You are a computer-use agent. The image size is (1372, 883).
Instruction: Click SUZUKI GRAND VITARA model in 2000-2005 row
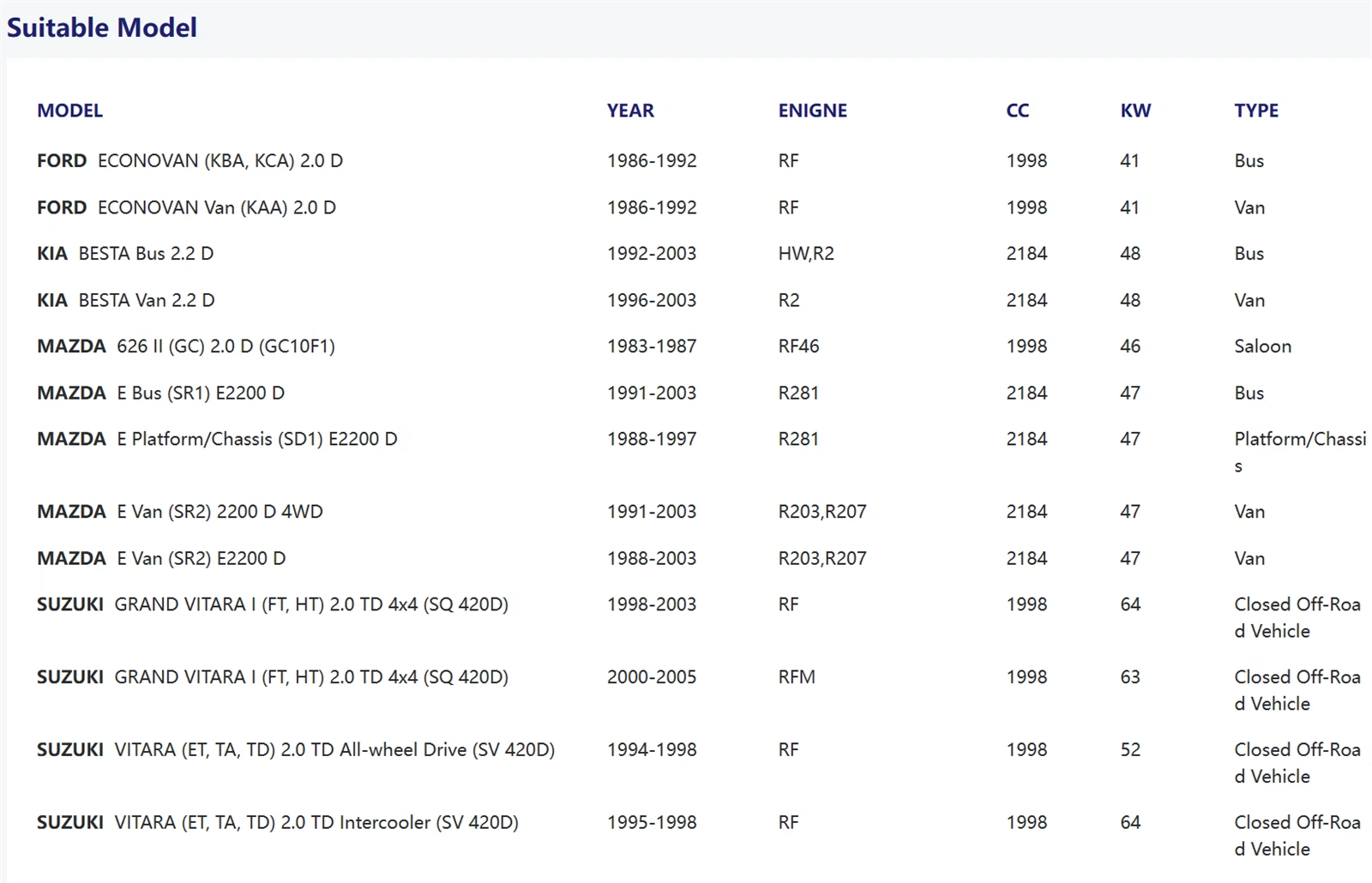pos(273,677)
